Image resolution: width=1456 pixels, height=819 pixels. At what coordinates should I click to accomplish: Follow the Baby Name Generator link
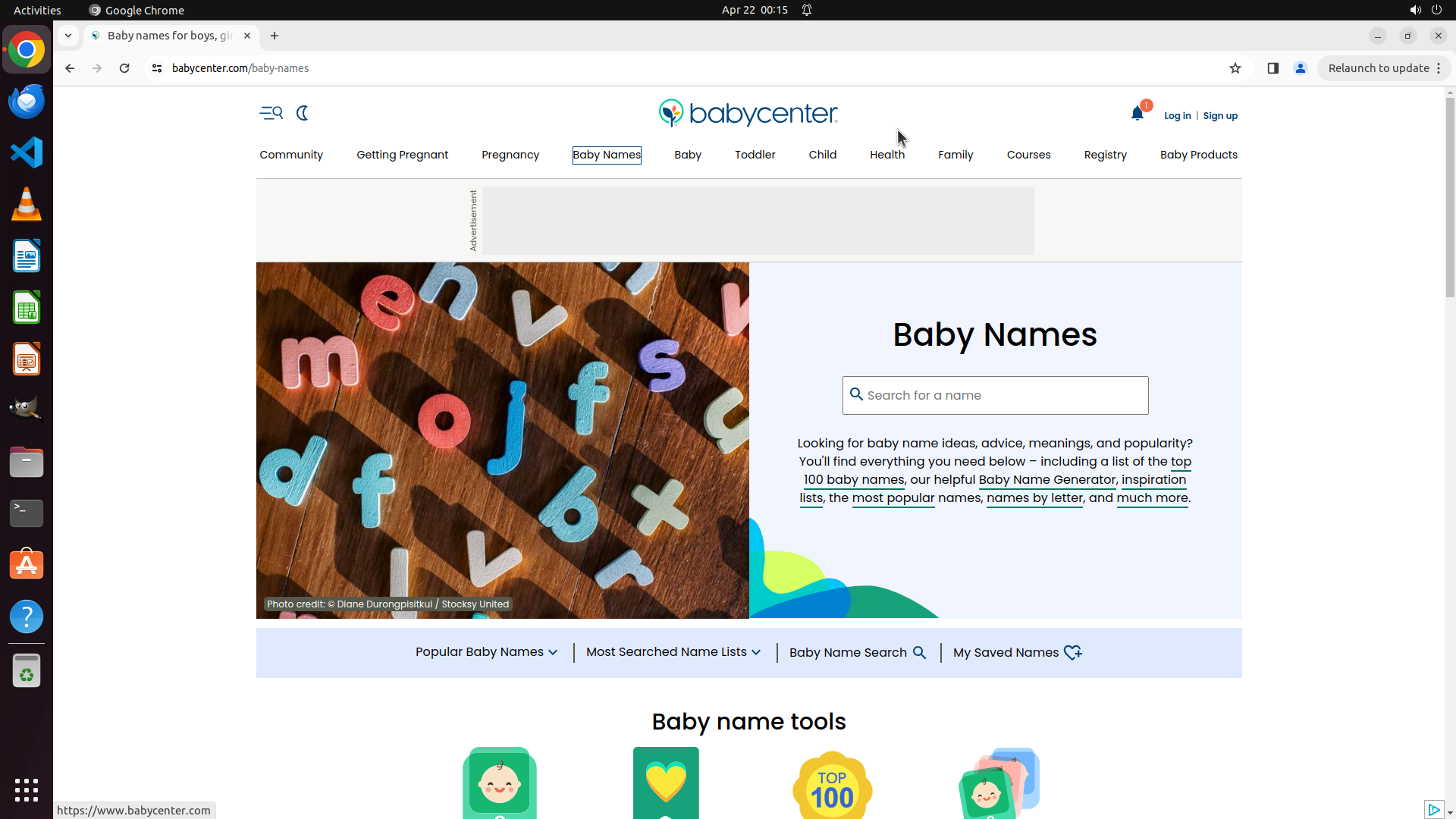[x=1046, y=480]
